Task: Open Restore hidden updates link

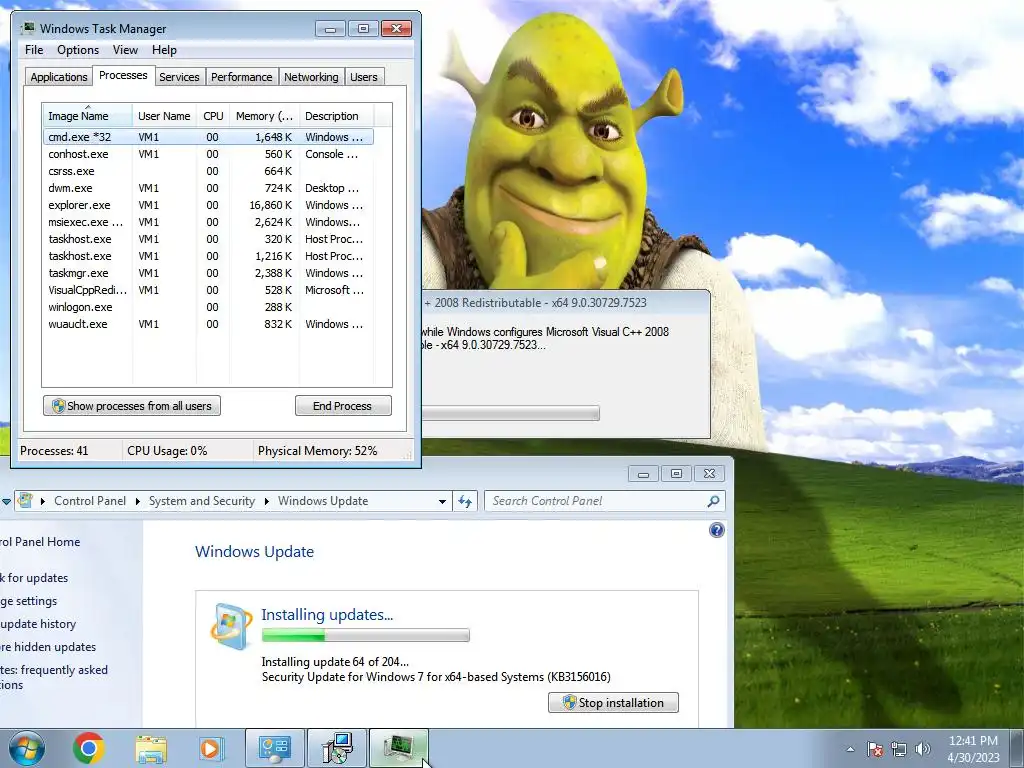Action: (48, 647)
